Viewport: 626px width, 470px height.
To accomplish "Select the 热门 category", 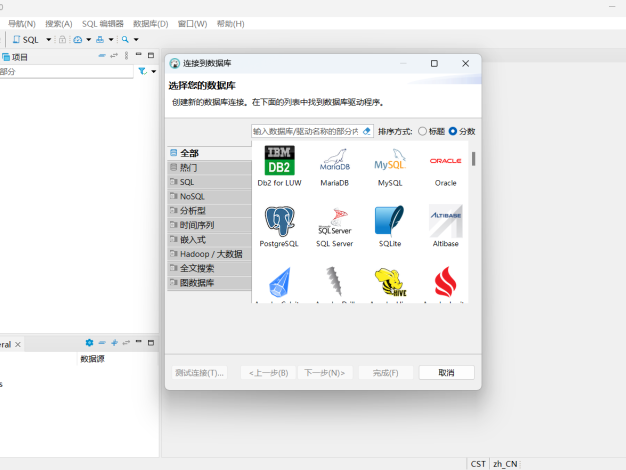I will (x=209, y=167).
